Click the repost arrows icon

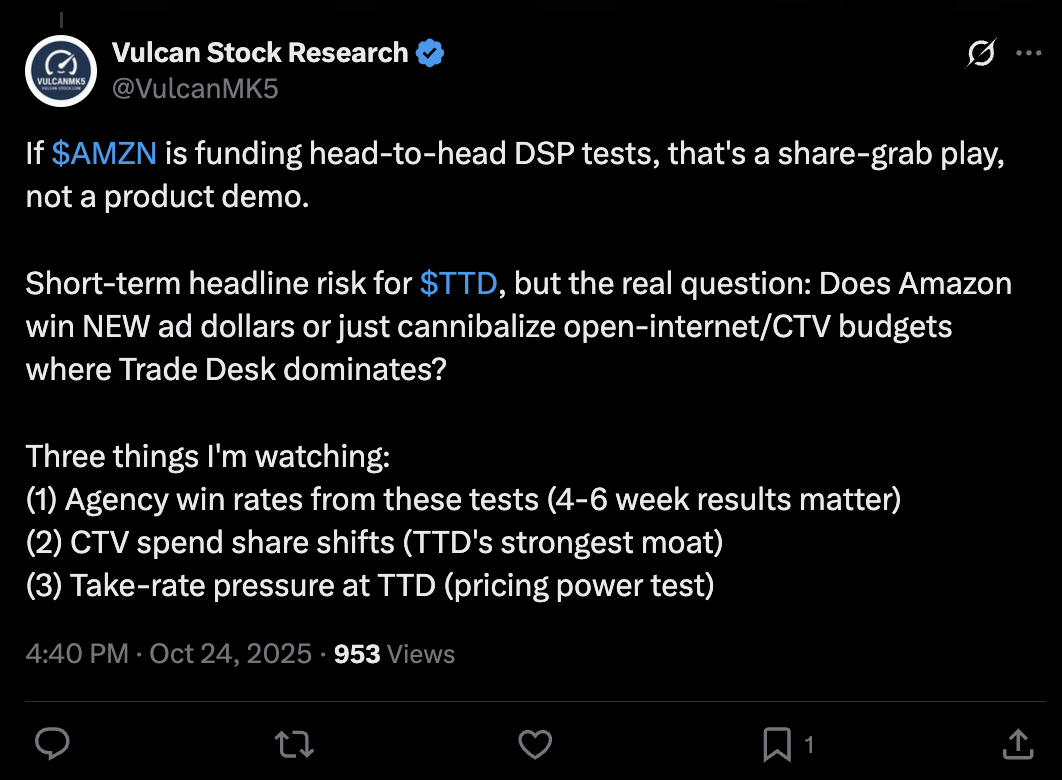point(294,743)
